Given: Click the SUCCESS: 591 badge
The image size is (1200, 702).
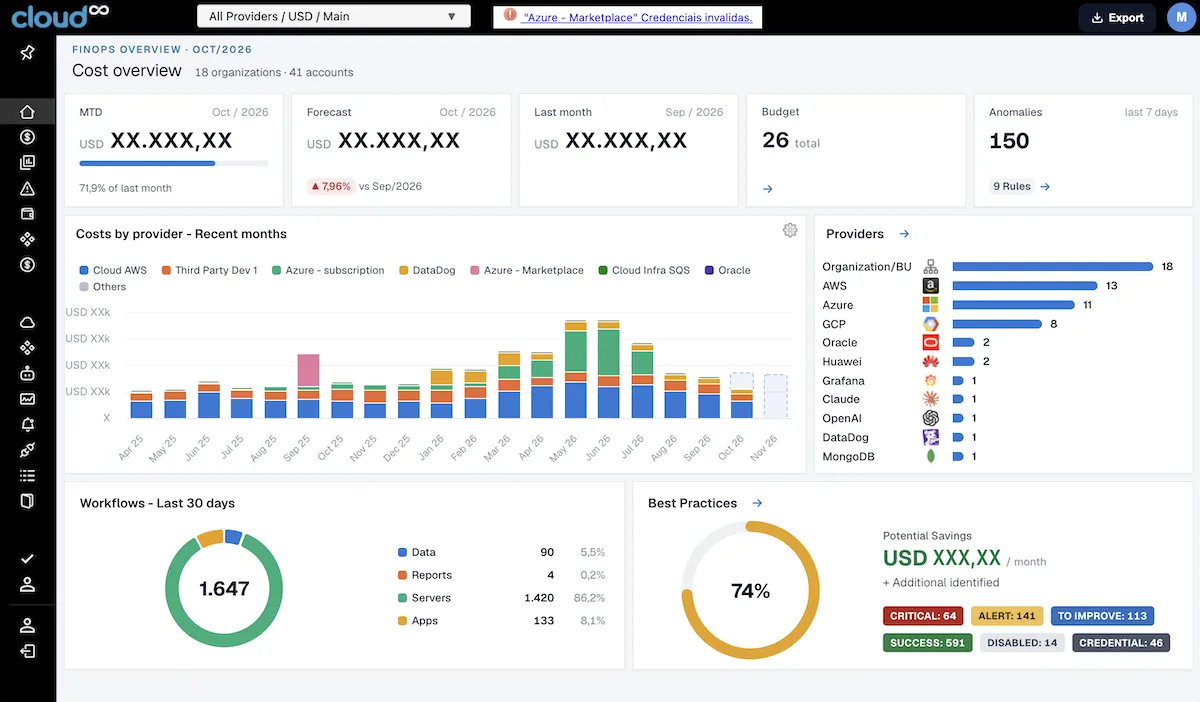Looking at the screenshot, I should (927, 643).
